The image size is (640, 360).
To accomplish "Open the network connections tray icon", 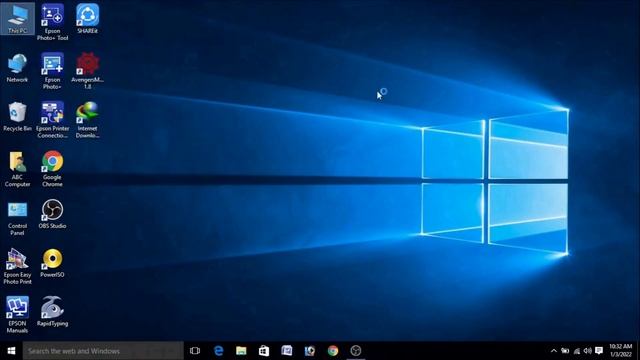I will pos(577,351).
